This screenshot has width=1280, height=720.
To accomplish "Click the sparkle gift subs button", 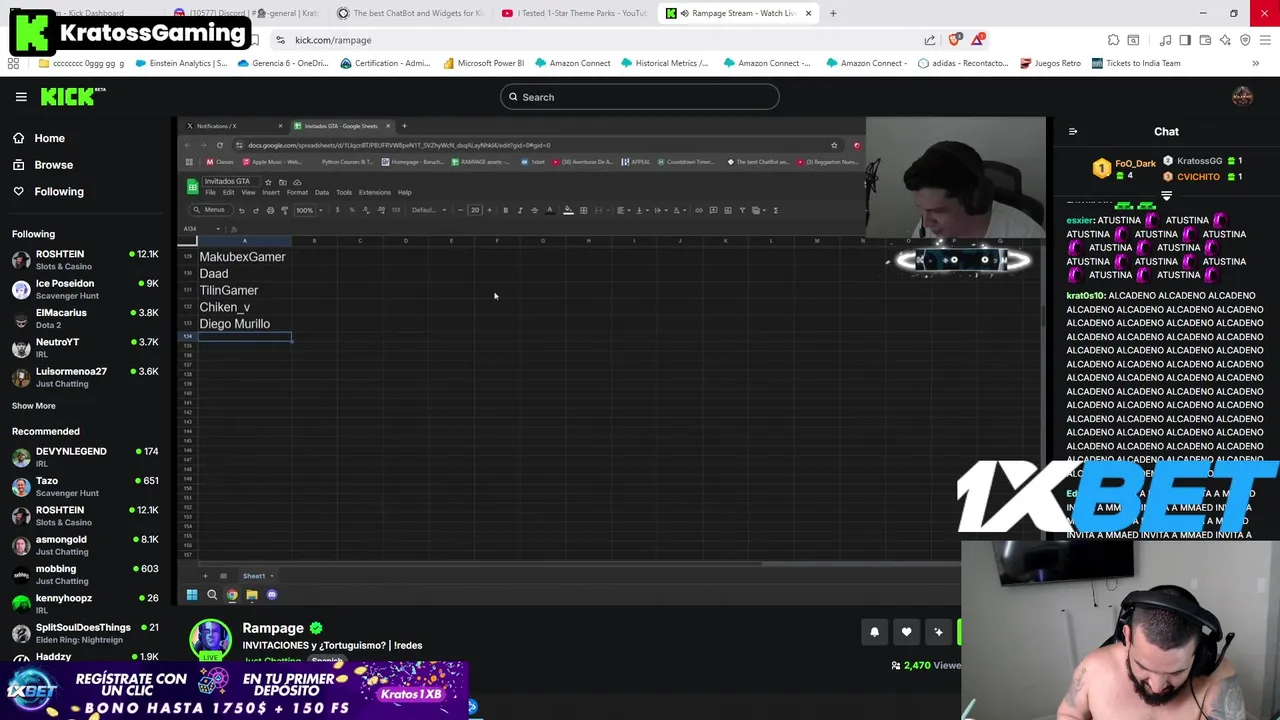I will coord(938,632).
